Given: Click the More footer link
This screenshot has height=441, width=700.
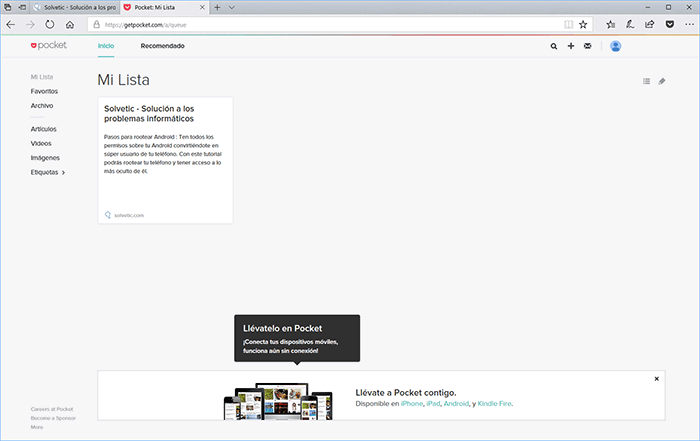Looking at the screenshot, I should 37,427.
